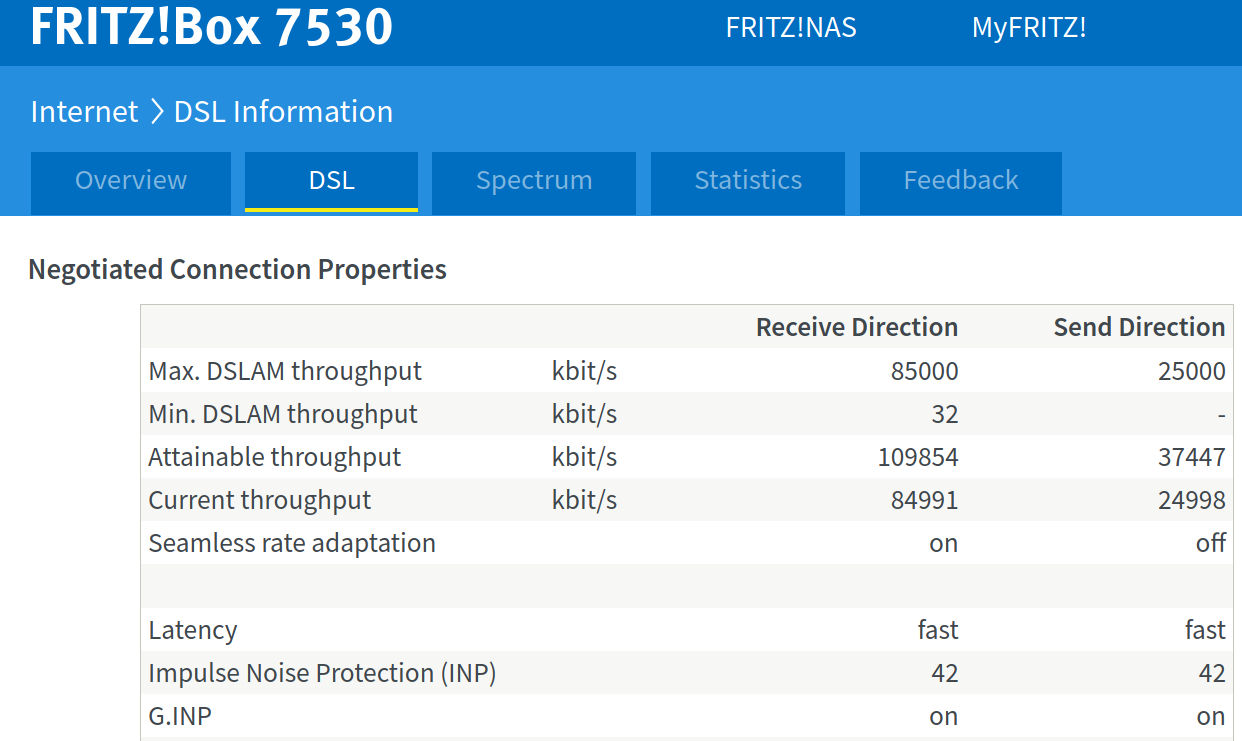
Task: Click the G.INP send 'on' value
Action: pos(1211,716)
